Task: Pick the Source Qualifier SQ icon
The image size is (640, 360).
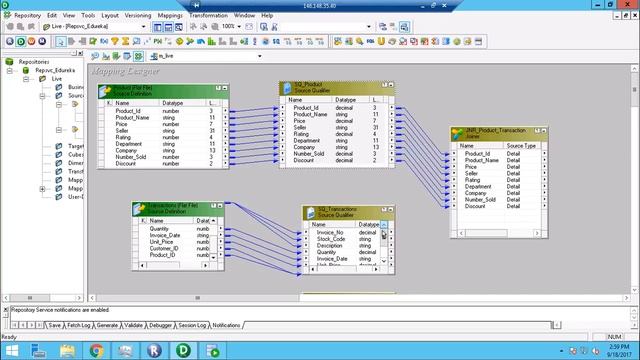Action: click(x=276, y=41)
